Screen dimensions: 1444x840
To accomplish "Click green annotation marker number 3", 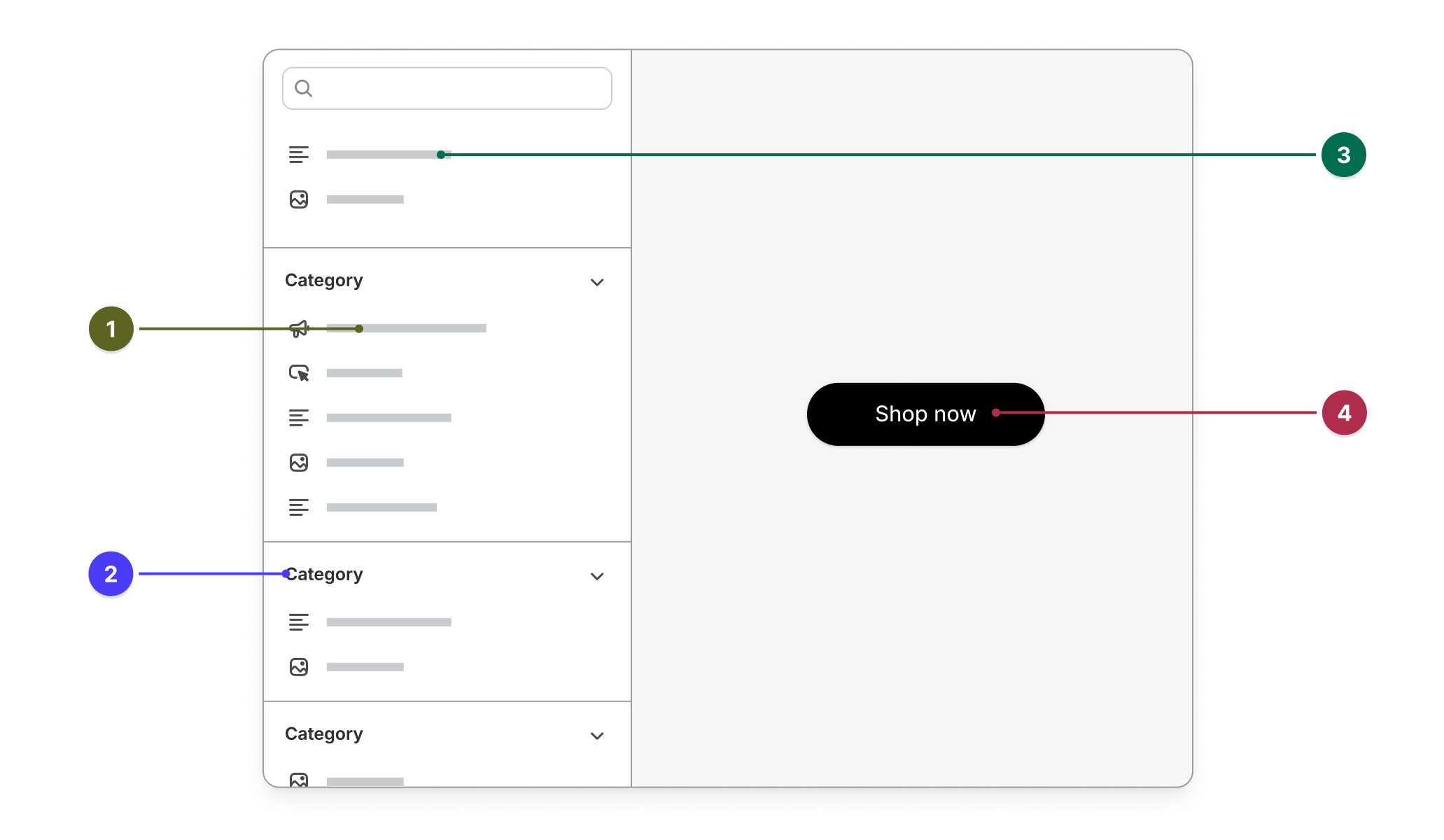I will pyautogui.click(x=1343, y=155).
